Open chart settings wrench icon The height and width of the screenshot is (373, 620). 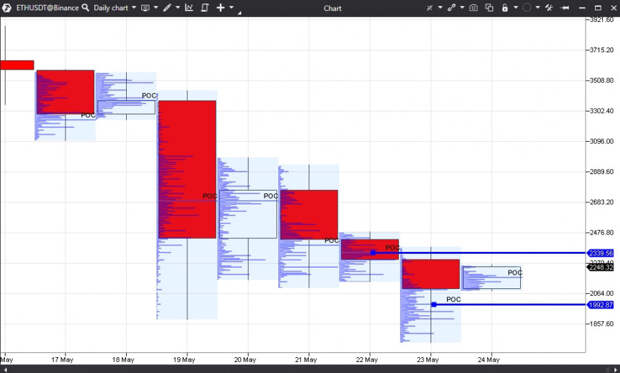[x=548, y=8]
